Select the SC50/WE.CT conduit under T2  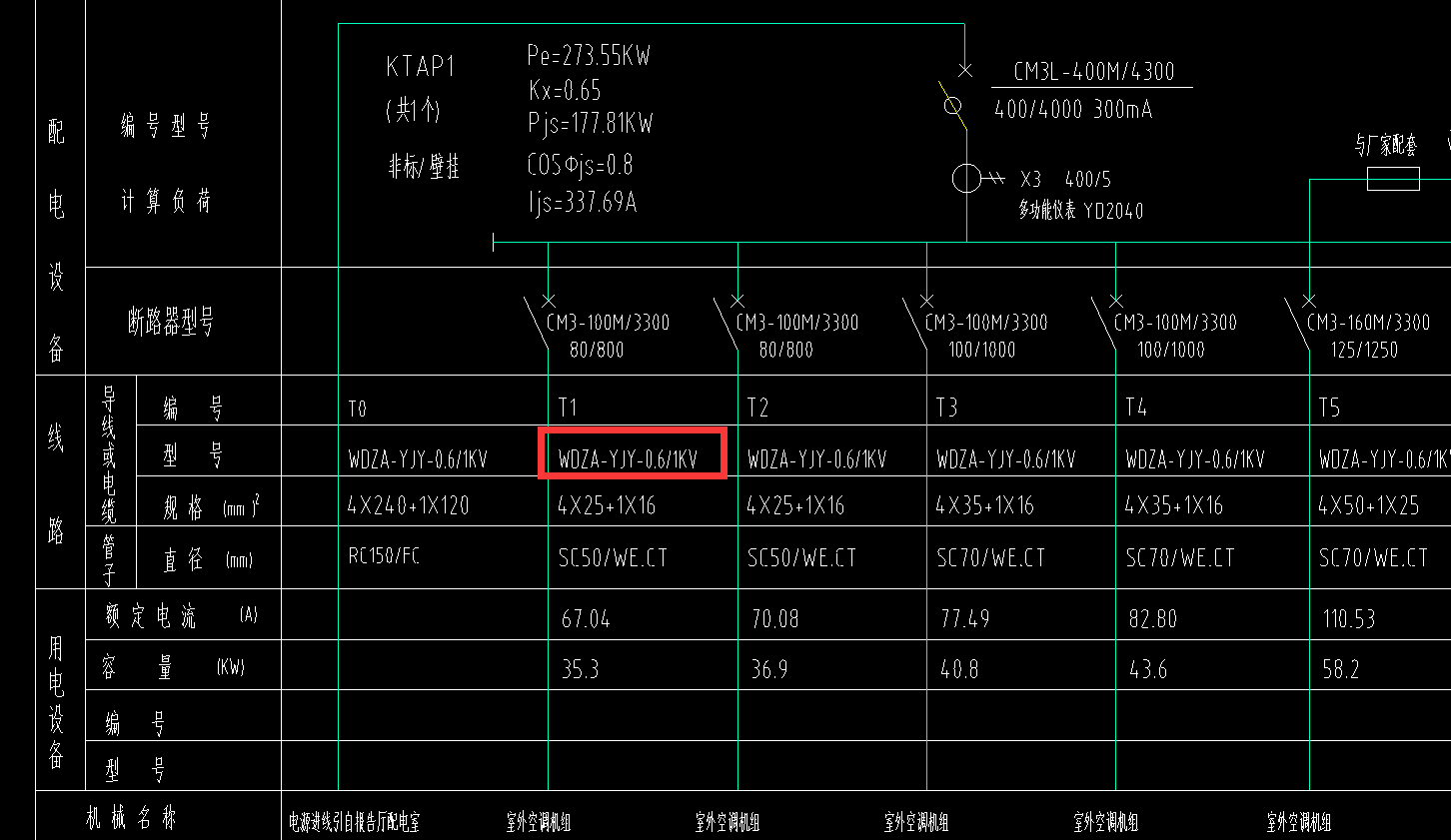coord(801,557)
